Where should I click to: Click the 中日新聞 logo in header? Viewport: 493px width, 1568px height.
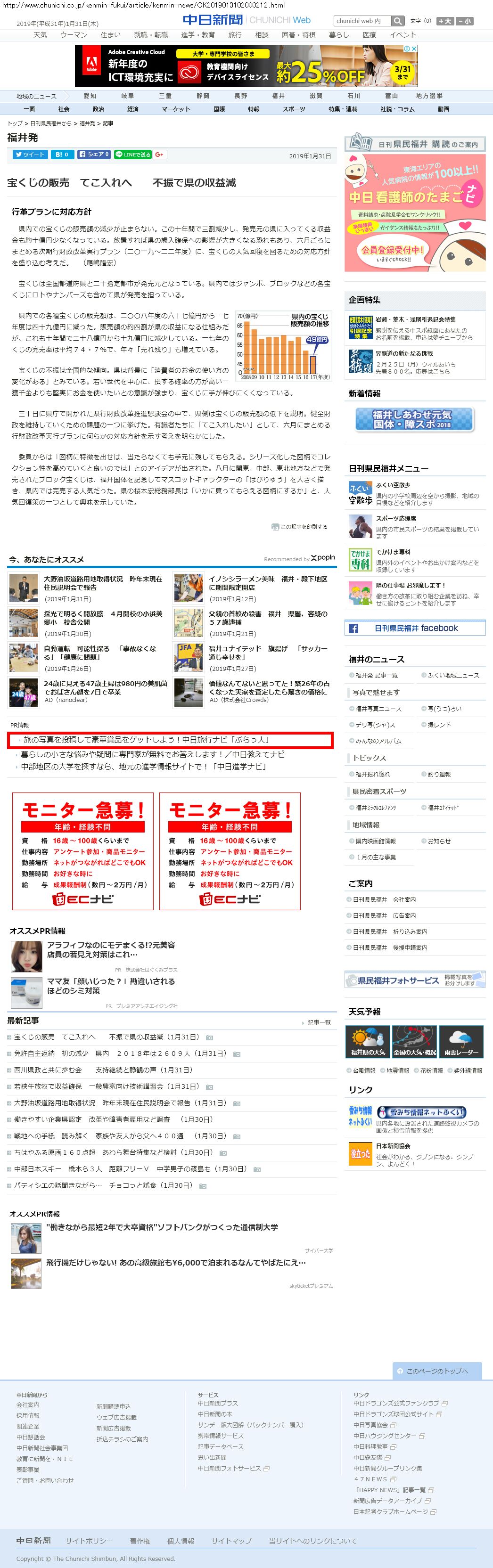click(213, 20)
